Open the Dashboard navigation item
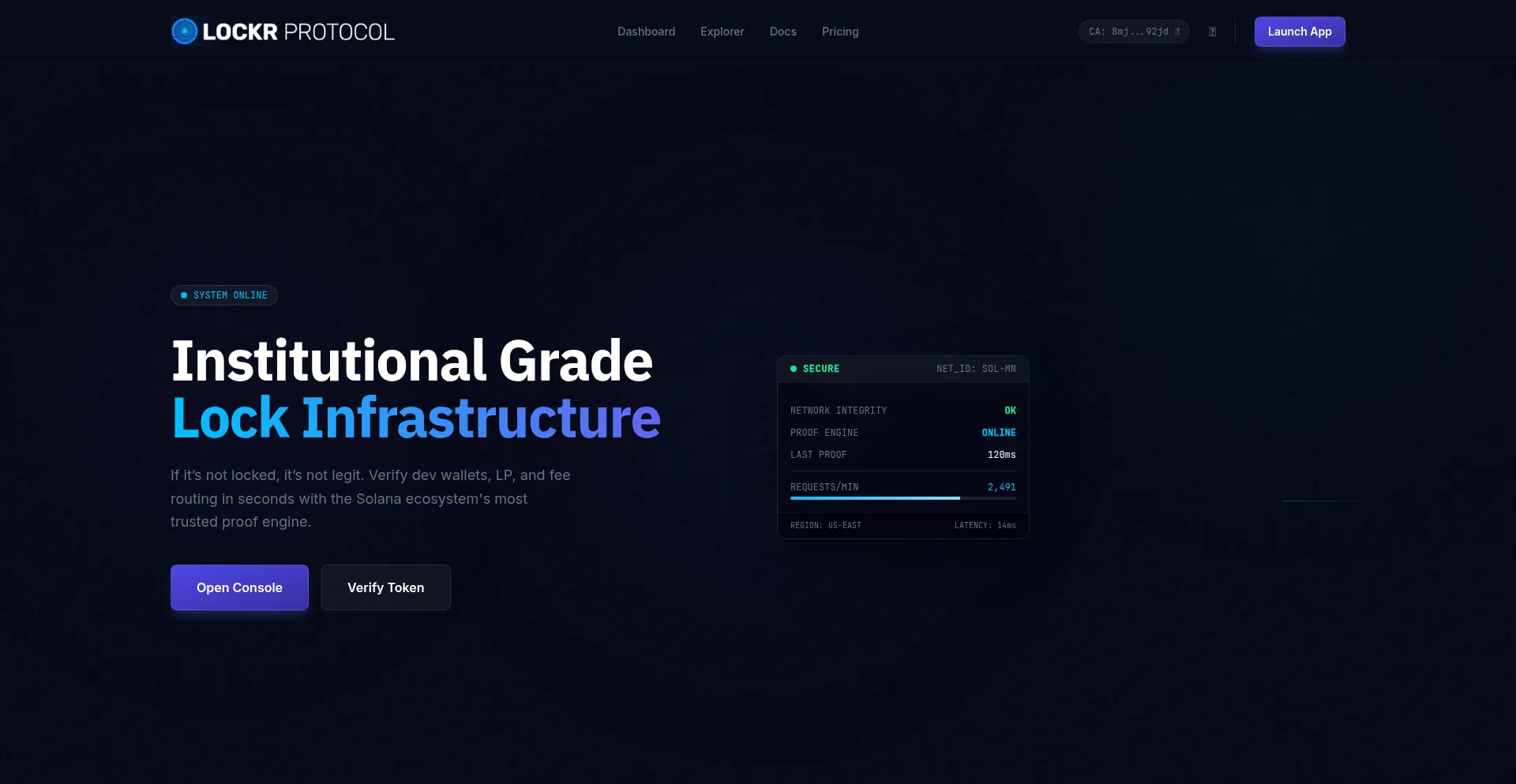Image resolution: width=1516 pixels, height=784 pixels. [646, 32]
